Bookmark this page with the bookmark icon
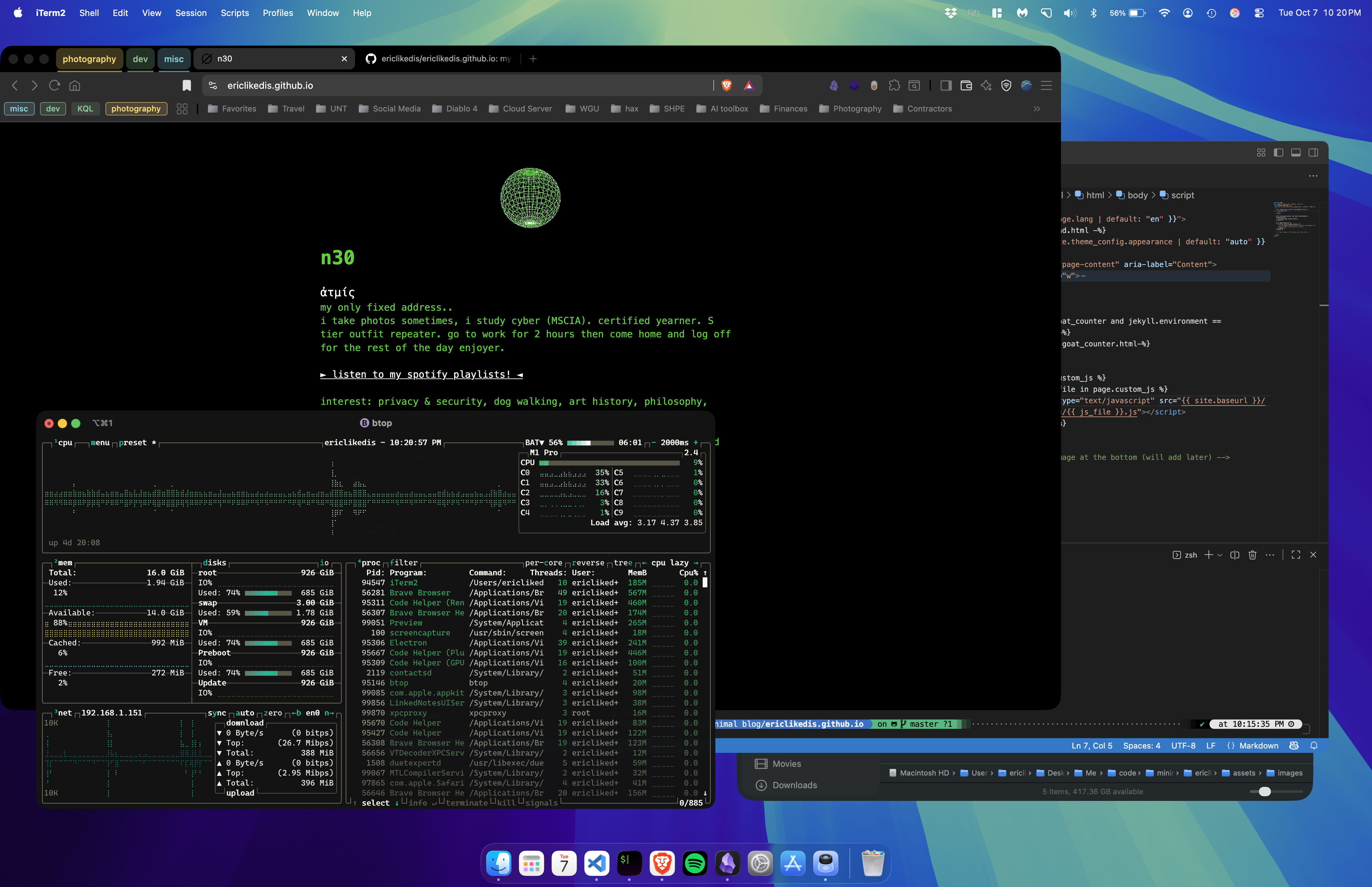1372x887 pixels. (187, 85)
